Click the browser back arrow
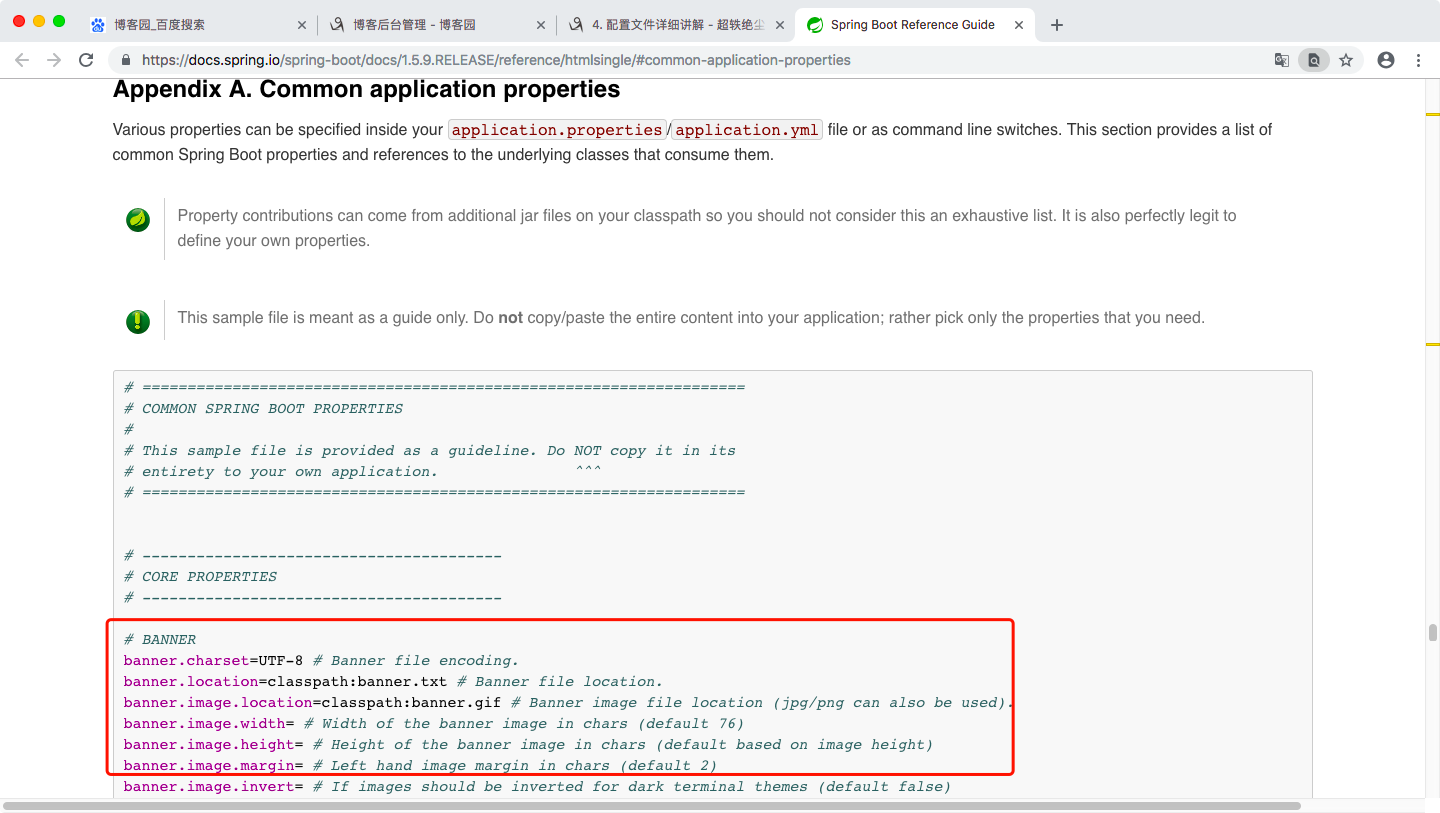The image size is (1440, 813). (x=22, y=60)
